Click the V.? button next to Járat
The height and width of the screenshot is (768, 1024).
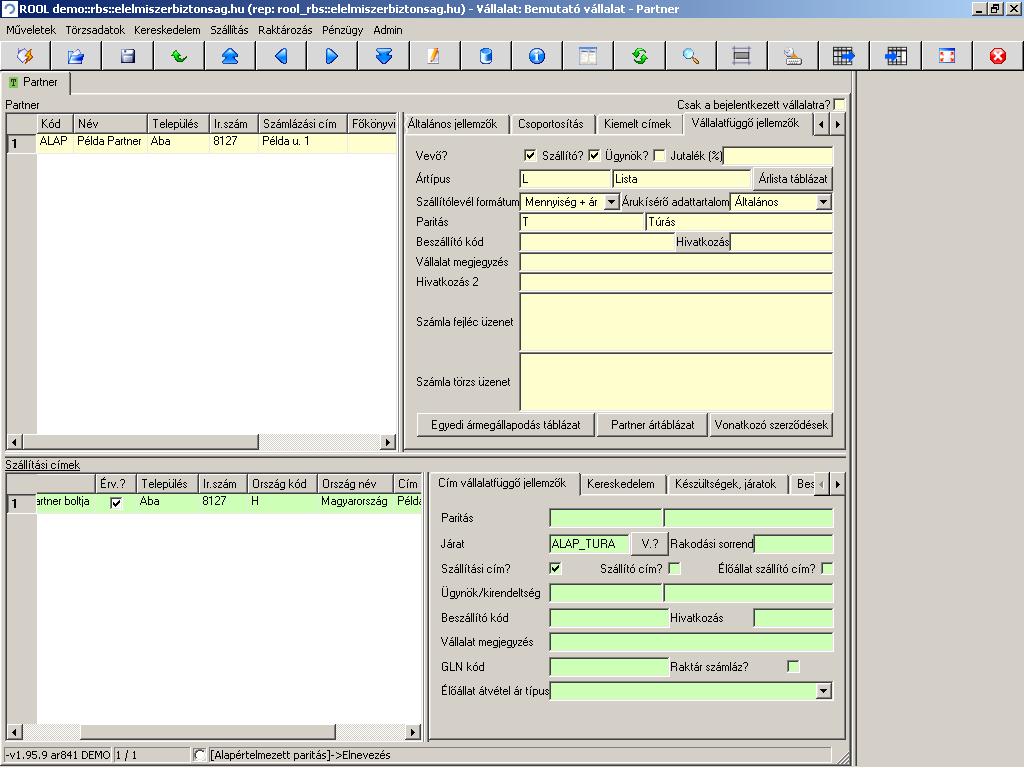pyautogui.click(x=650, y=543)
